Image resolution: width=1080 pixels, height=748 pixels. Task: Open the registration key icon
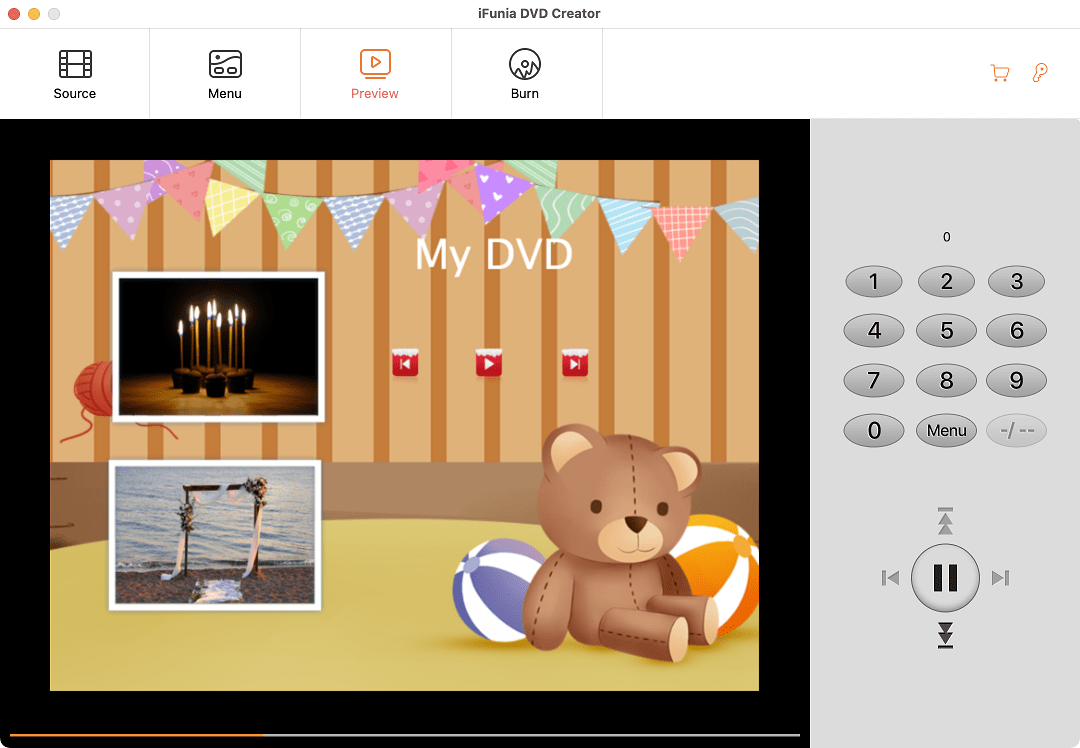pyautogui.click(x=1040, y=73)
